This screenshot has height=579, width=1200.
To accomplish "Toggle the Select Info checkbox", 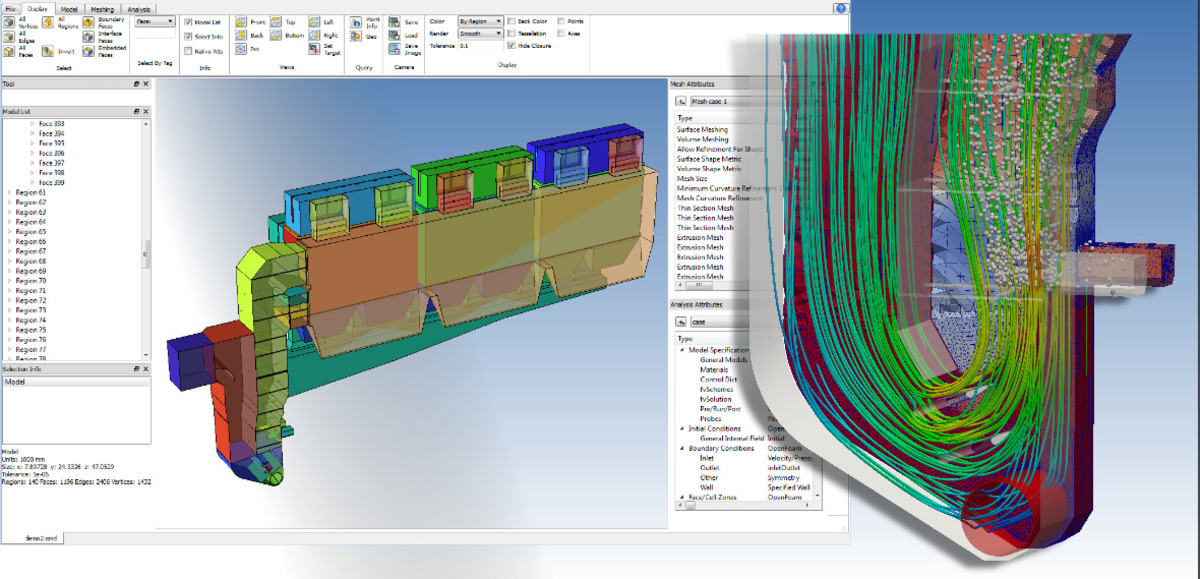I will tap(188, 36).
